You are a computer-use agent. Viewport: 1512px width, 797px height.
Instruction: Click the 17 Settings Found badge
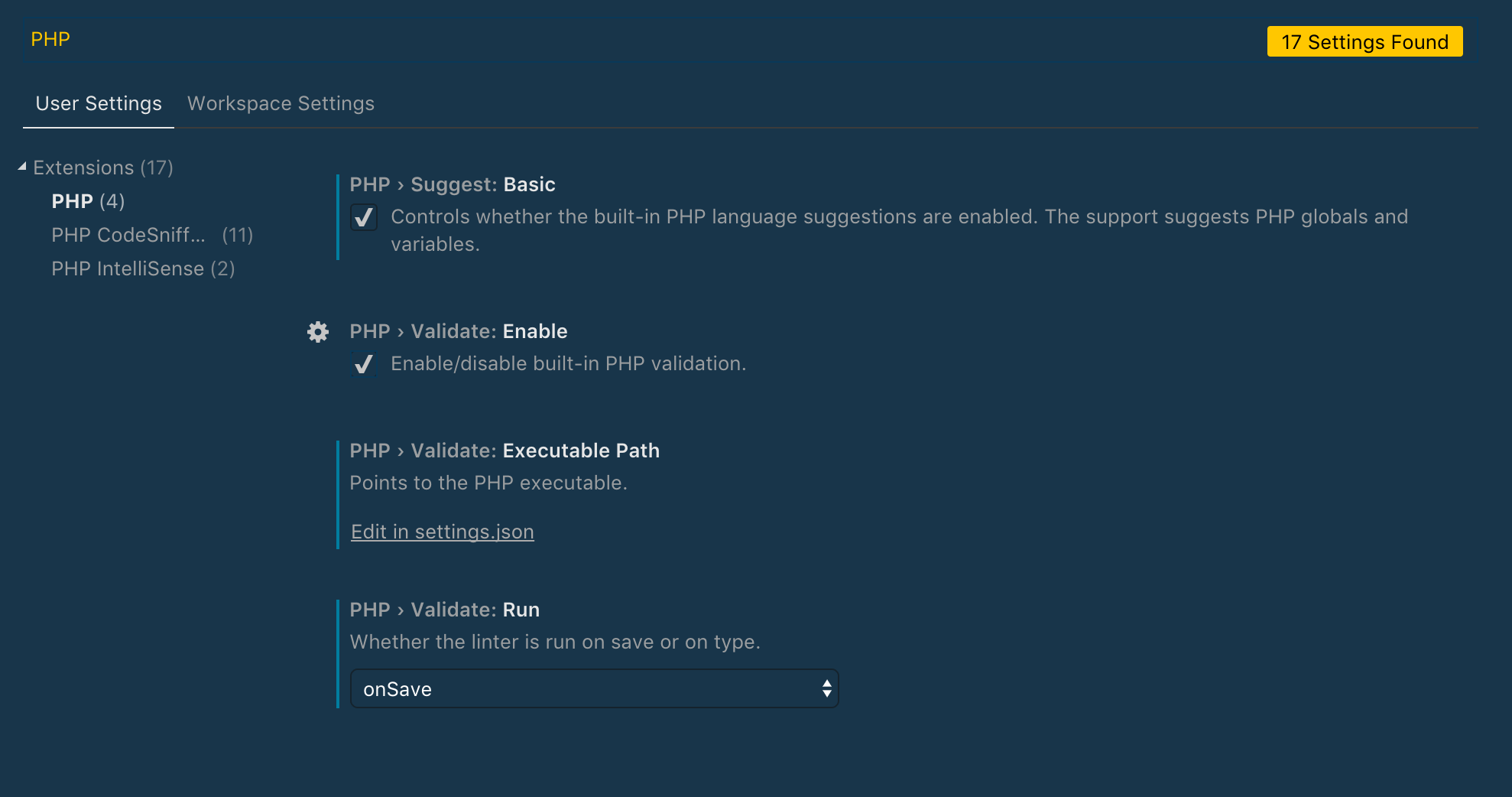click(1365, 41)
